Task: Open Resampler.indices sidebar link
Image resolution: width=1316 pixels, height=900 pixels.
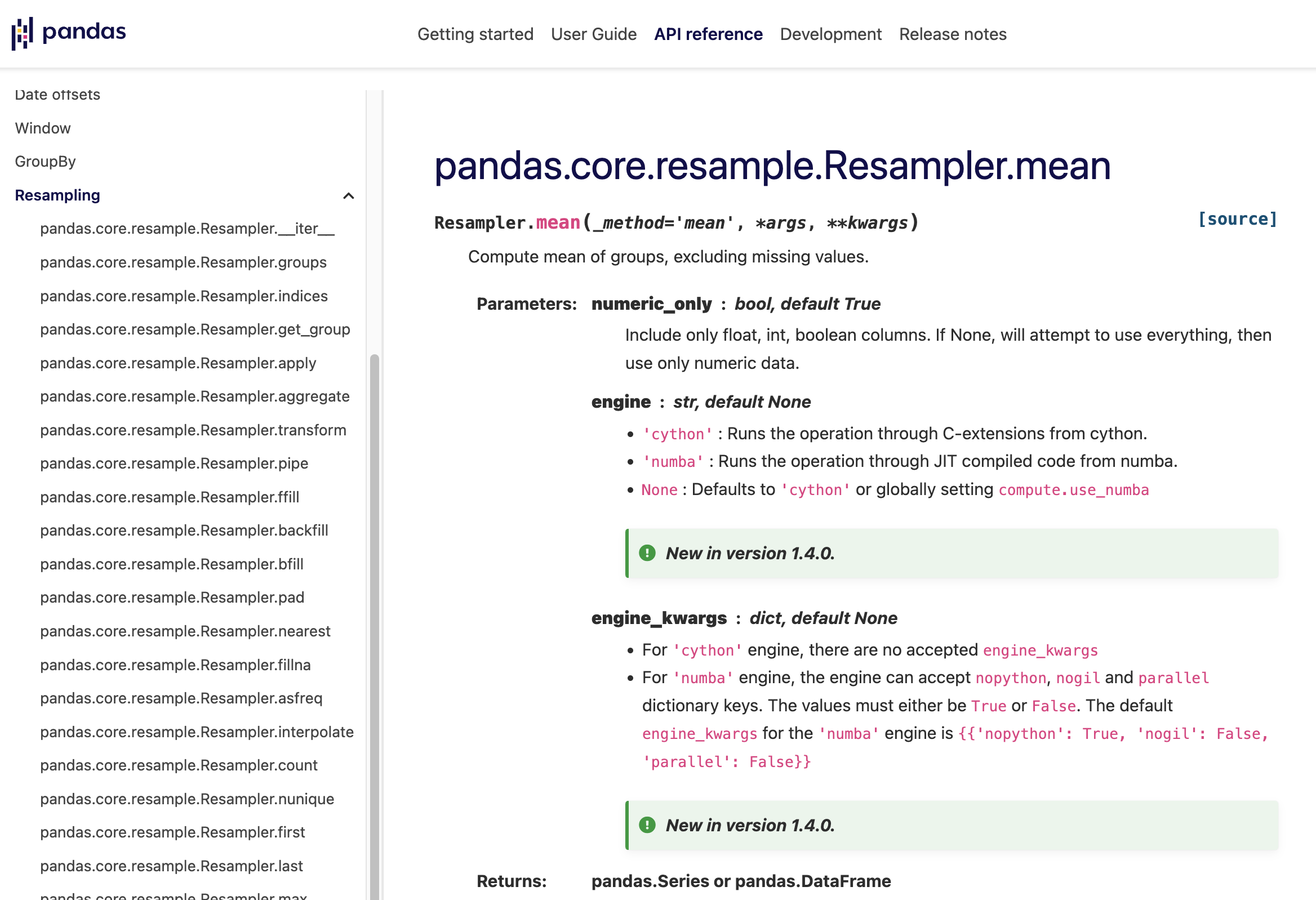Action: (x=184, y=296)
